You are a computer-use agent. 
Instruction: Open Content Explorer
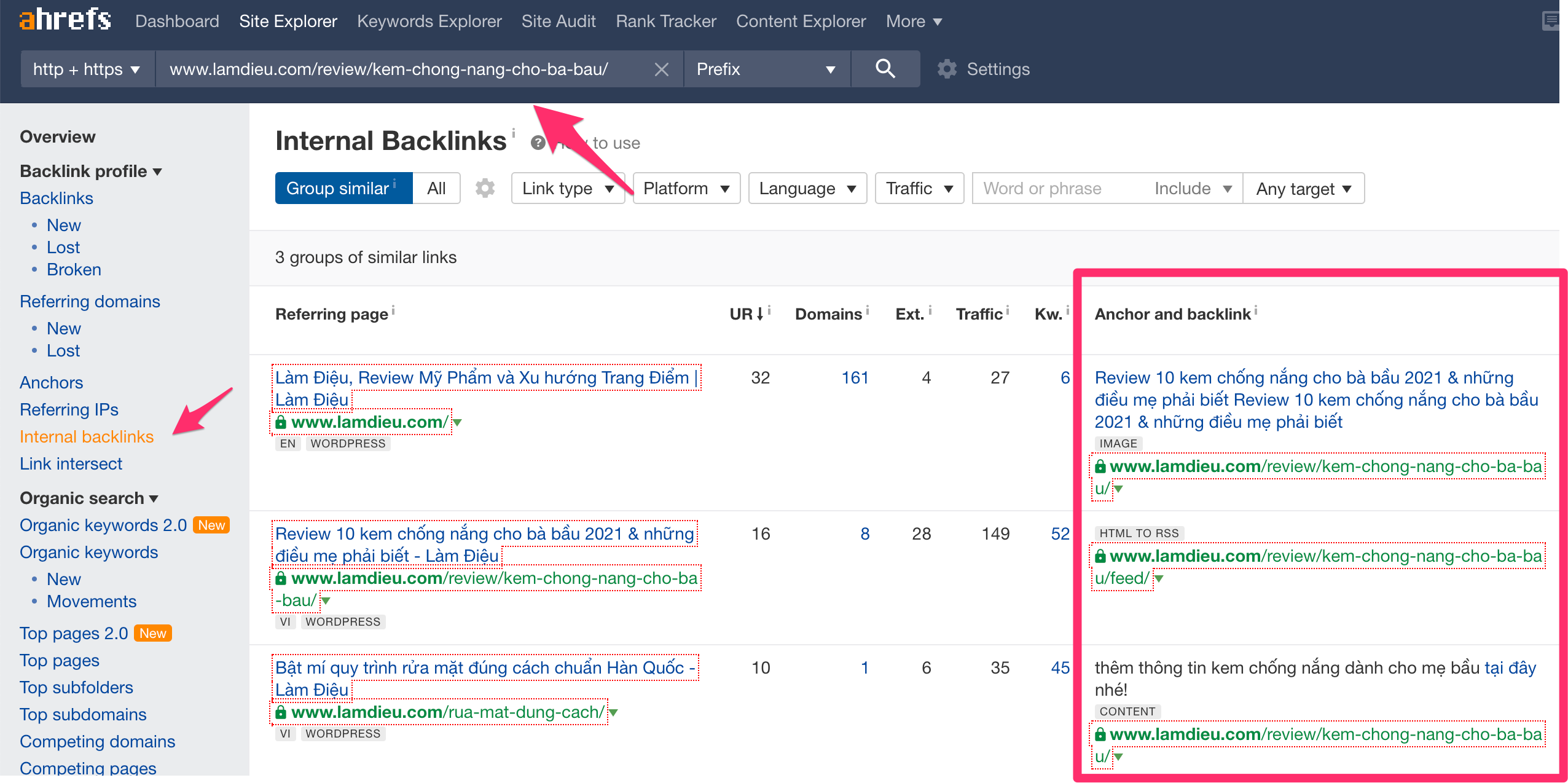(x=801, y=21)
